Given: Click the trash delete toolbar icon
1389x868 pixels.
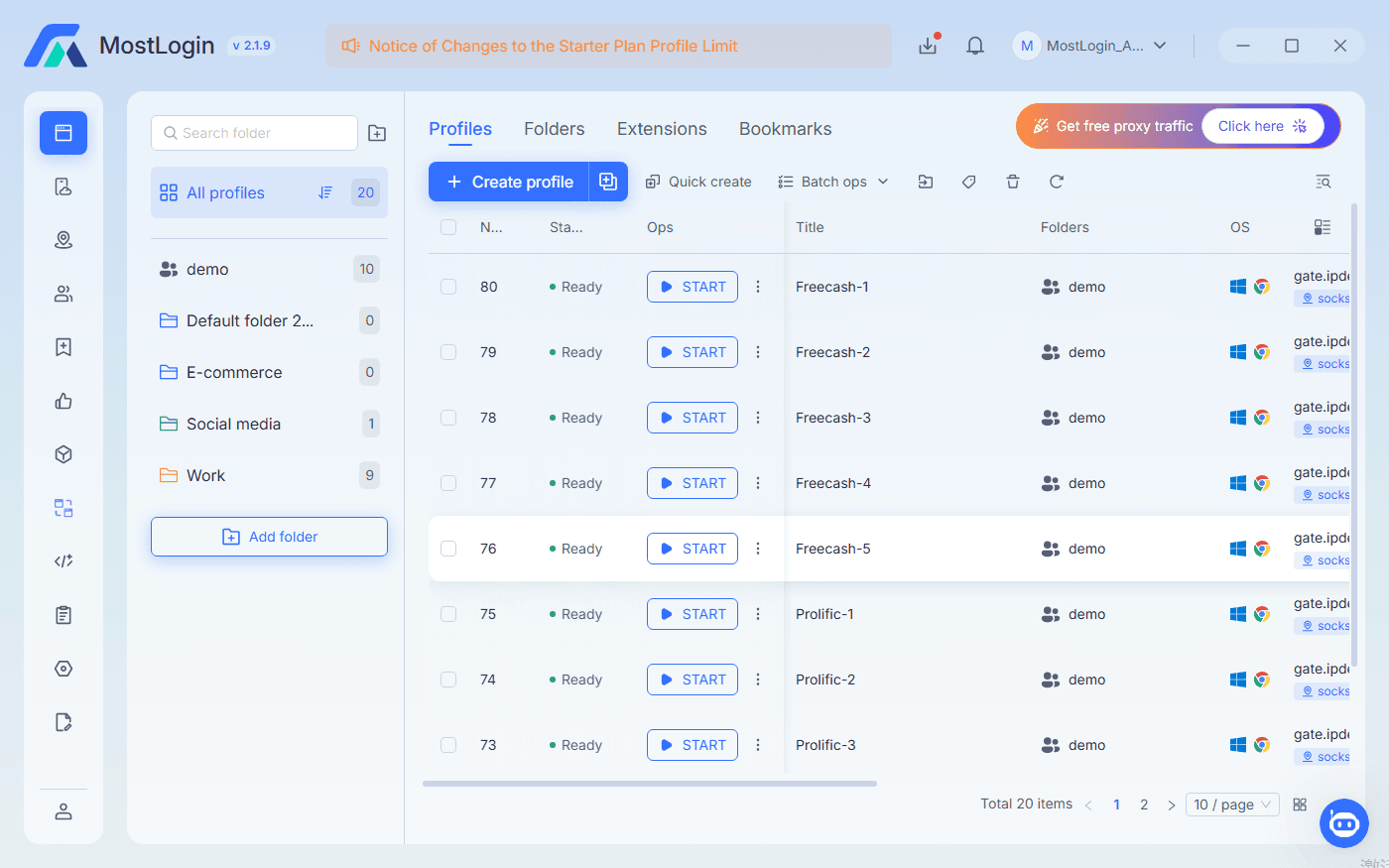Looking at the screenshot, I should (1013, 182).
